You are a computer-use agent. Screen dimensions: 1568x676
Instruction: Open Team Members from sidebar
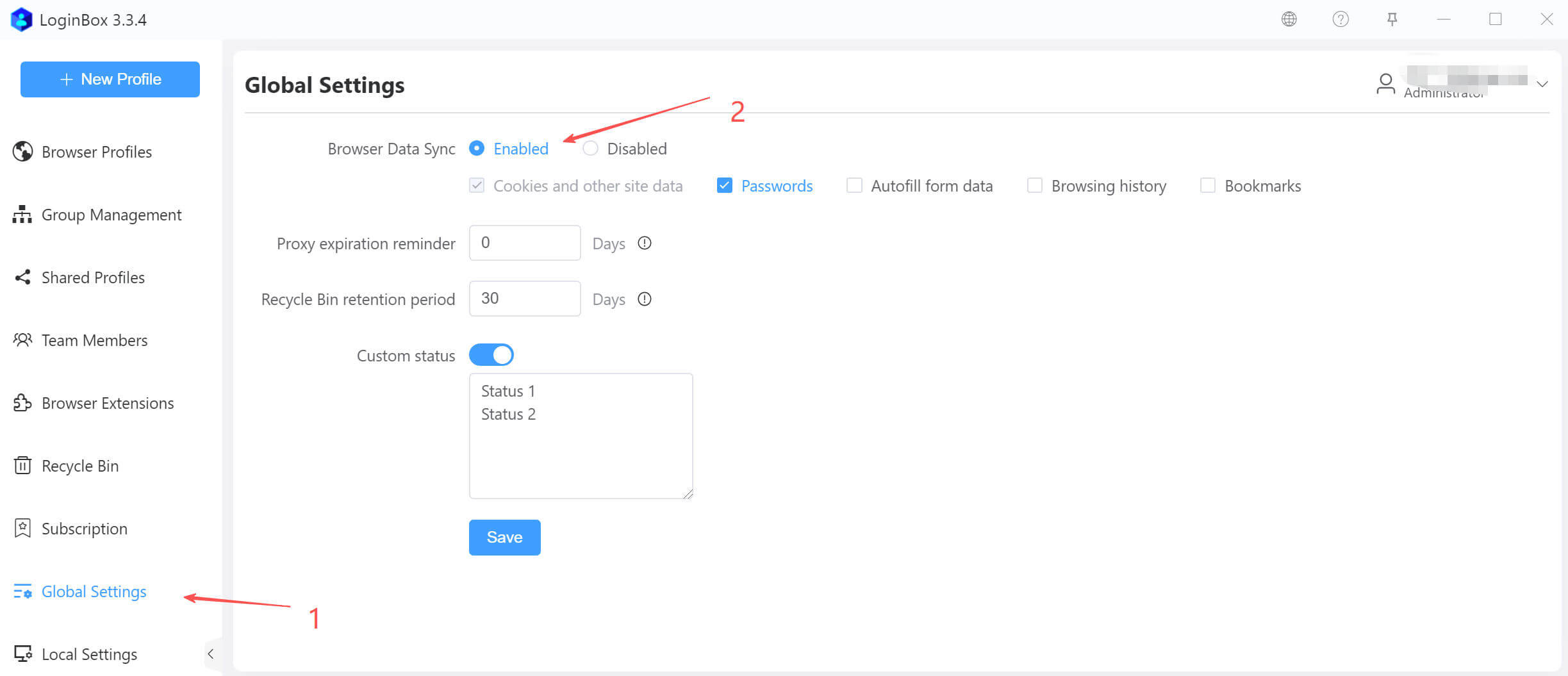coord(94,340)
